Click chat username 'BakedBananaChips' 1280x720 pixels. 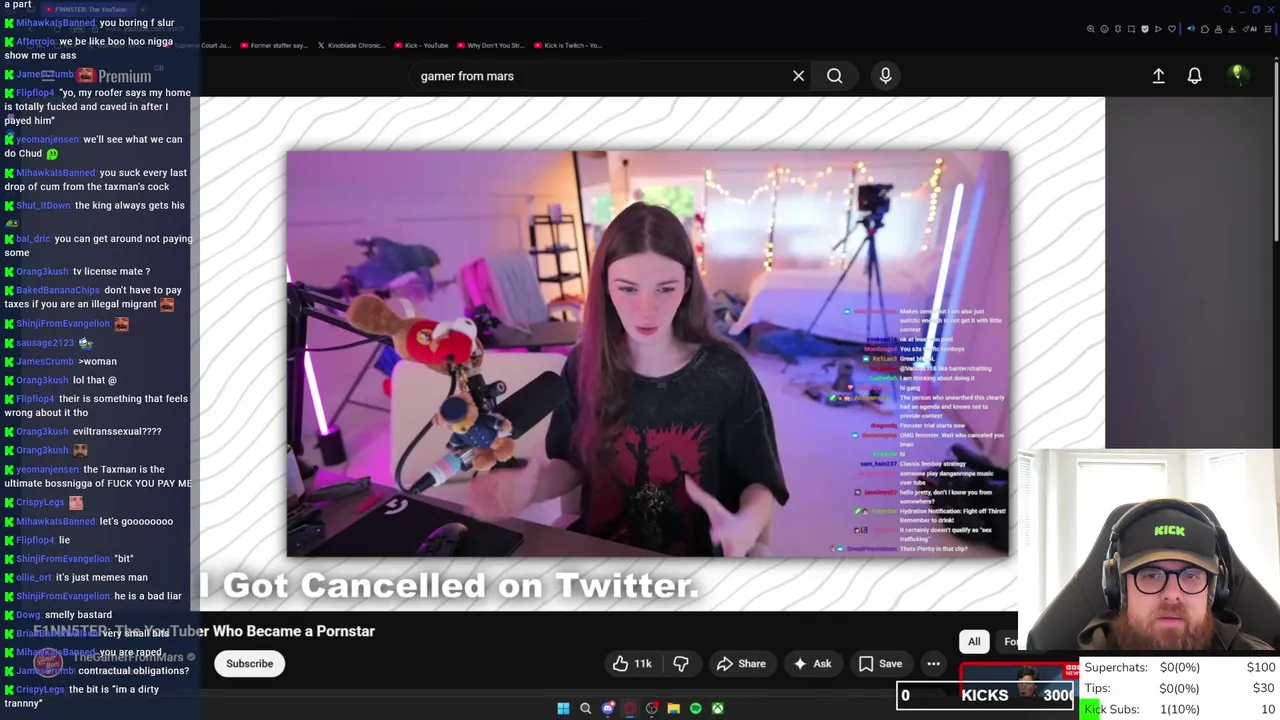pyautogui.click(x=58, y=290)
